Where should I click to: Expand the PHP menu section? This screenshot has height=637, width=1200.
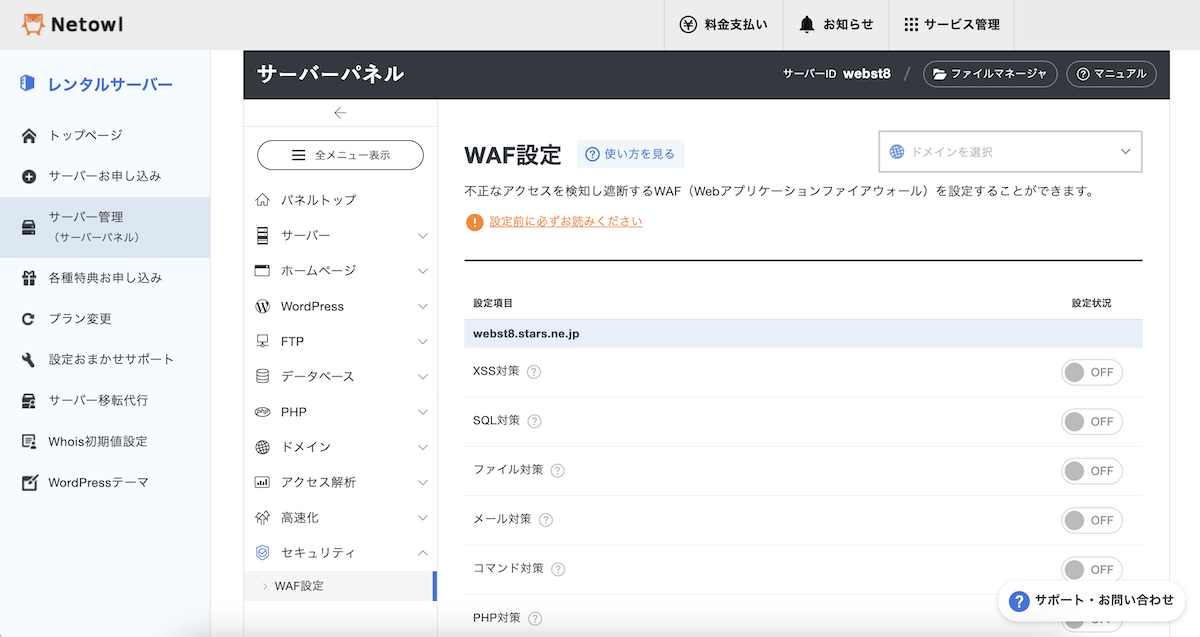click(340, 412)
